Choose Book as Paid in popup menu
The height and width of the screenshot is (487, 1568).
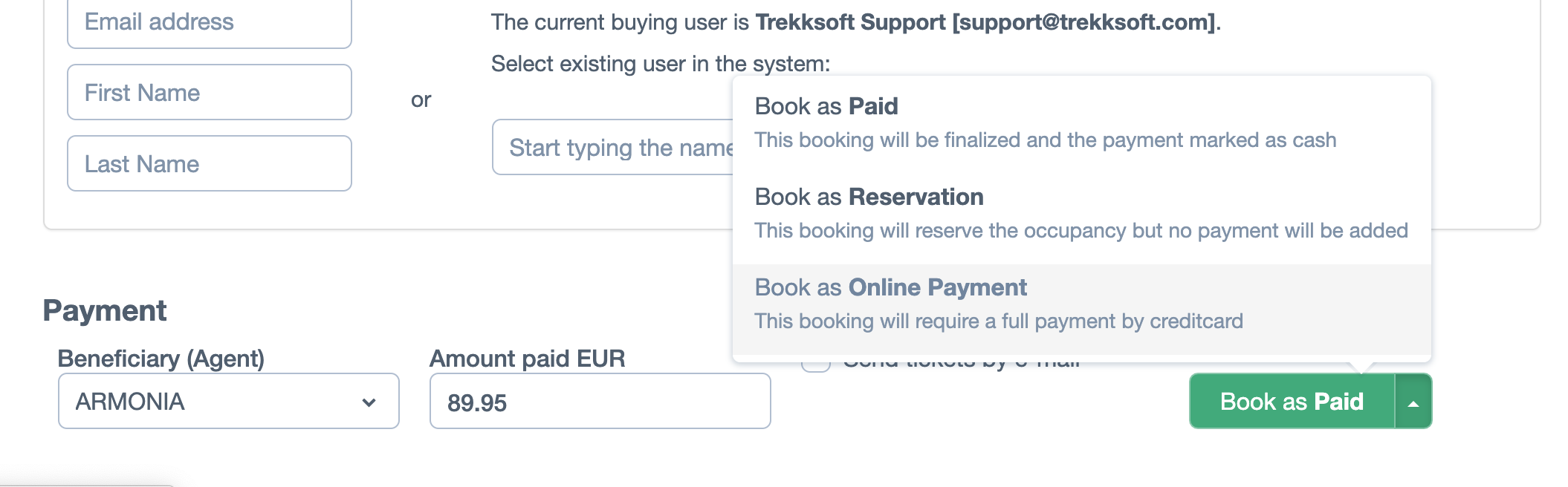1081,122
